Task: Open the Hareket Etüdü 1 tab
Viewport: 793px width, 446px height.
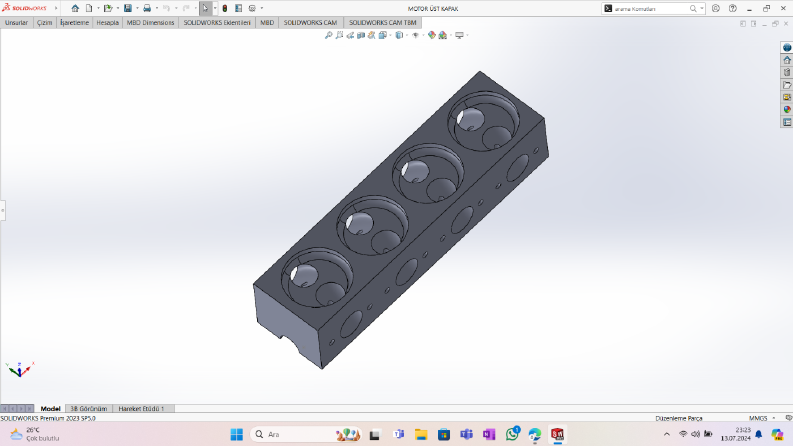Action: pyautogui.click(x=141, y=409)
